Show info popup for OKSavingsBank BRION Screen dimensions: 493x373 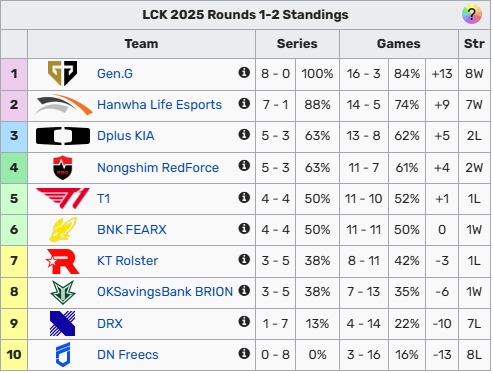[244, 290]
